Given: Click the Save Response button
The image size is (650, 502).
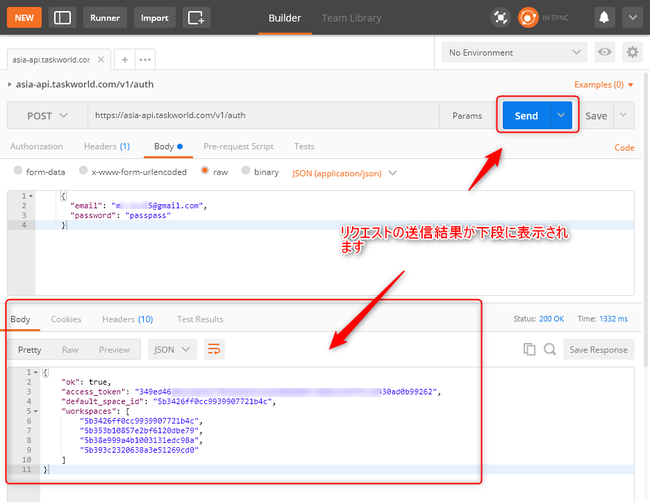Looking at the screenshot, I should pos(599,349).
